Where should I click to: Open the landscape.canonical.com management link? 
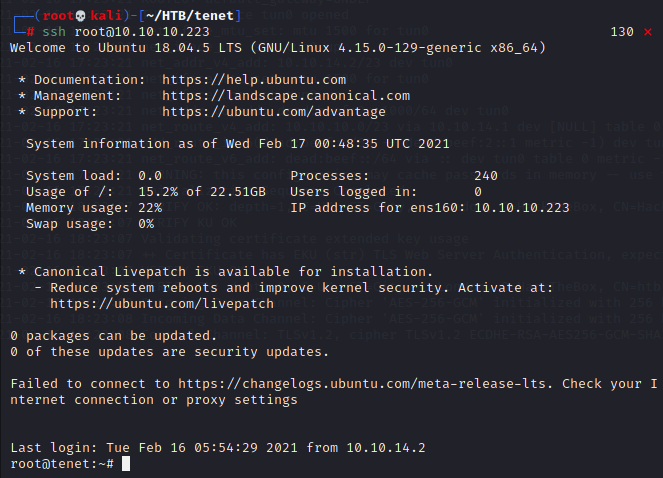tap(285, 96)
